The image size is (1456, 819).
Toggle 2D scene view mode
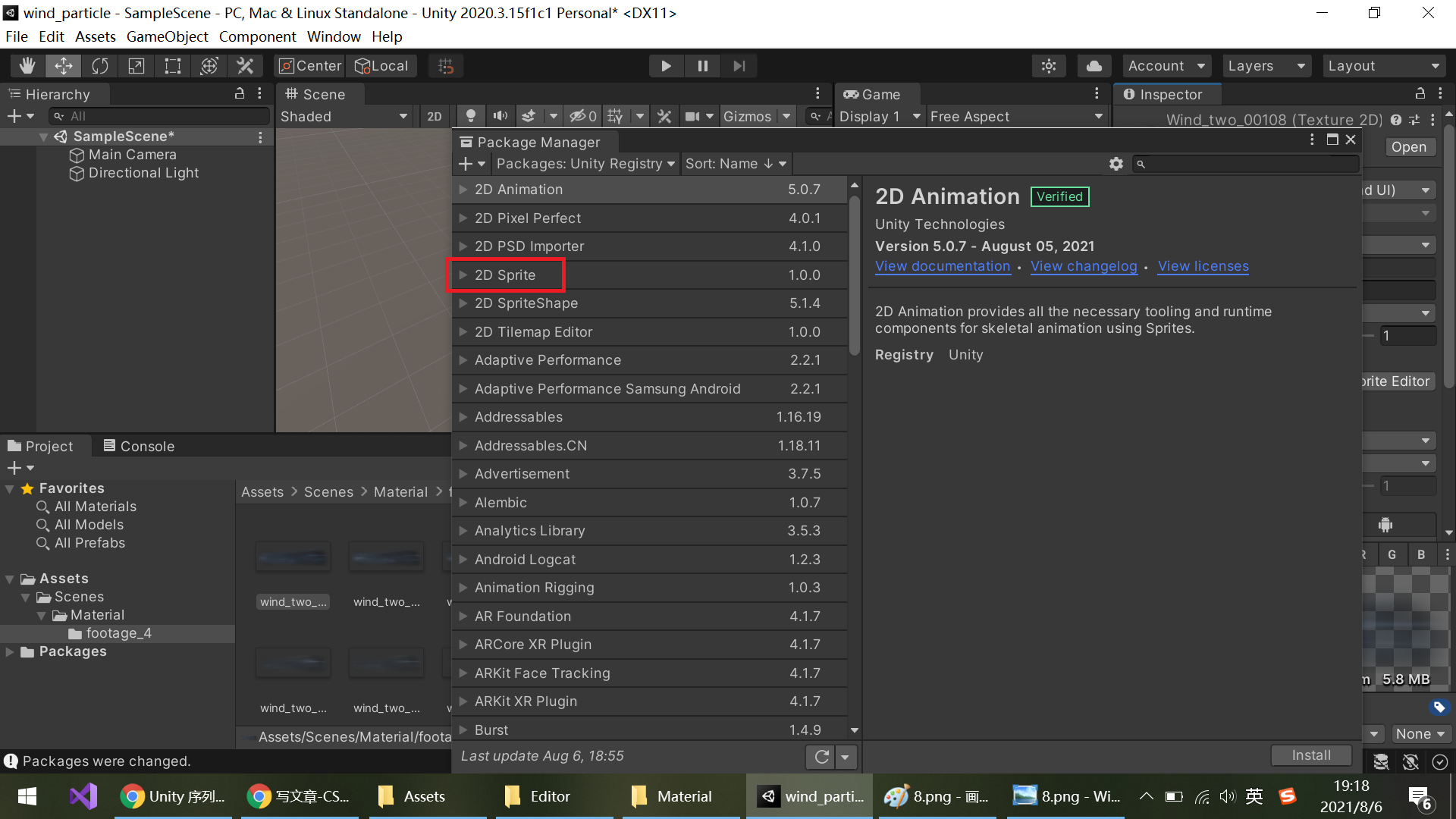click(x=435, y=116)
